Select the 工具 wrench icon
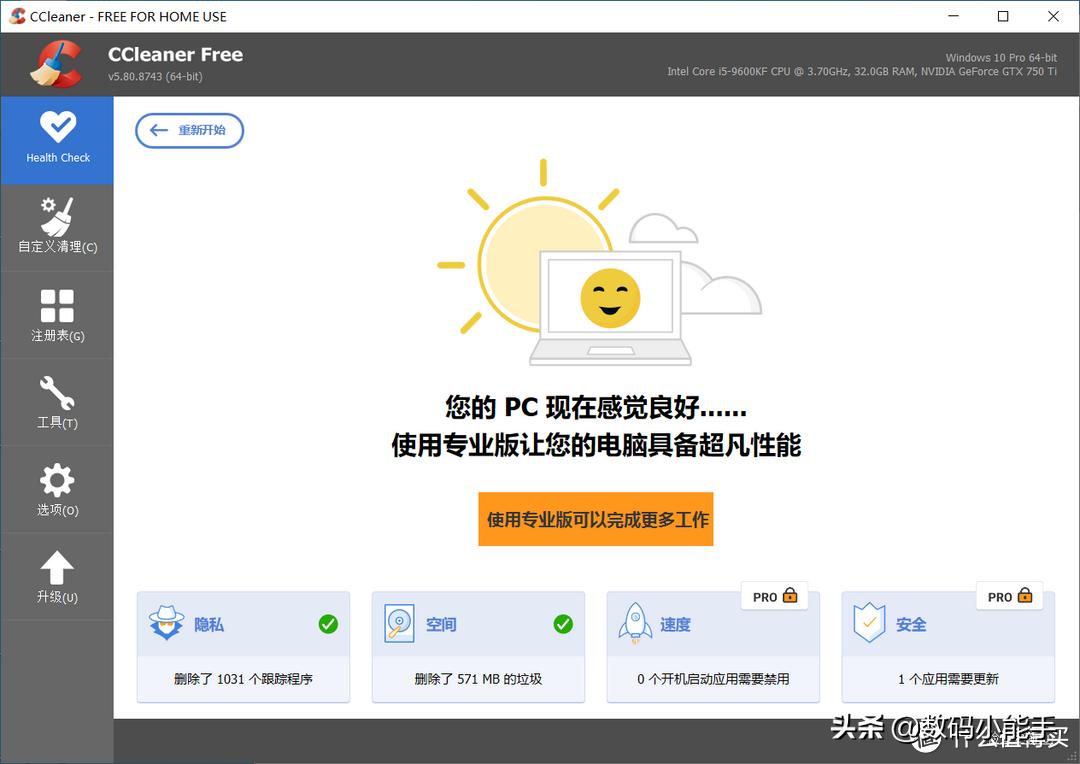The height and width of the screenshot is (764, 1080). (x=57, y=390)
